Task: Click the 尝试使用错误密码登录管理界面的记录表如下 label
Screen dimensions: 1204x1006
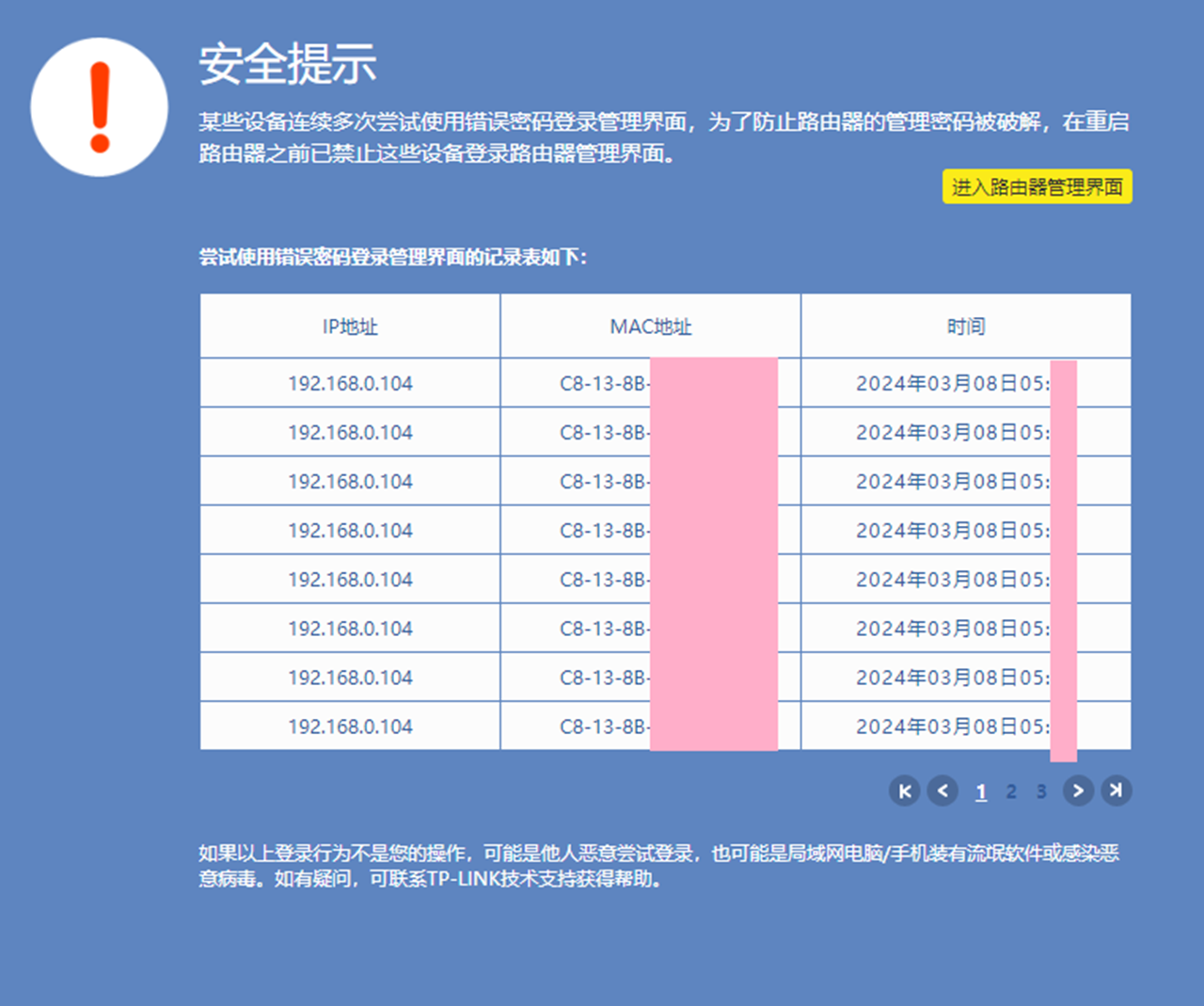Action: tap(393, 257)
